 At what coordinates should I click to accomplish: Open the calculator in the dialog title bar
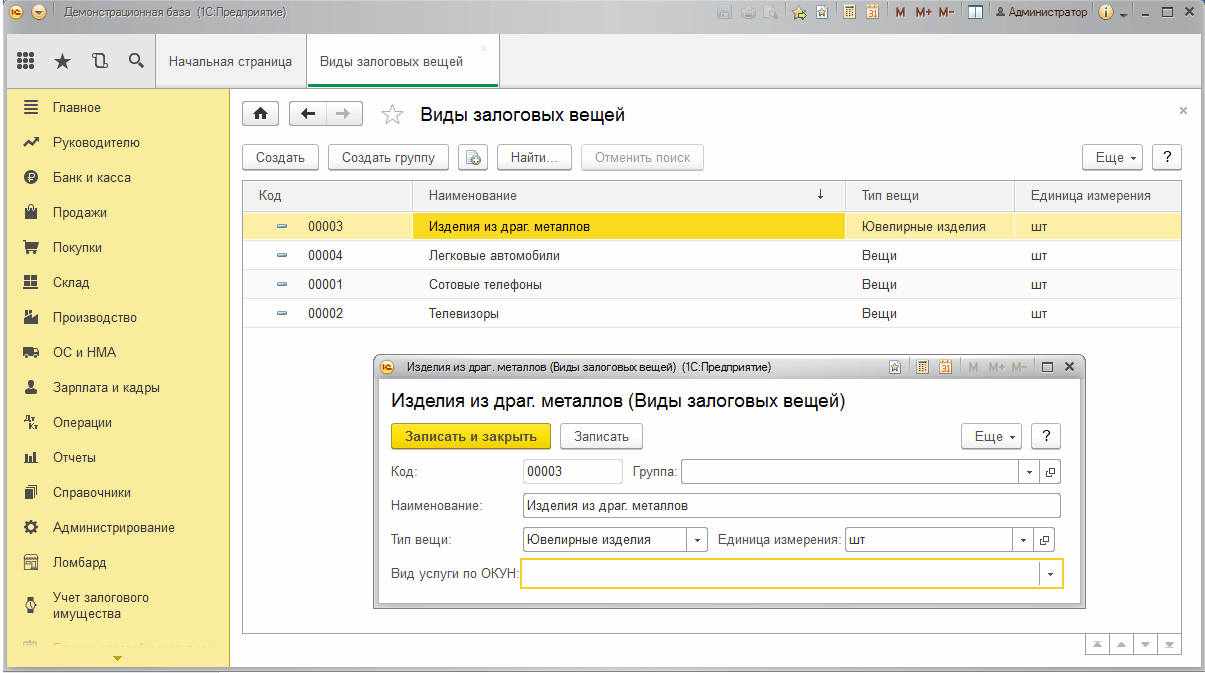click(x=923, y=367)
